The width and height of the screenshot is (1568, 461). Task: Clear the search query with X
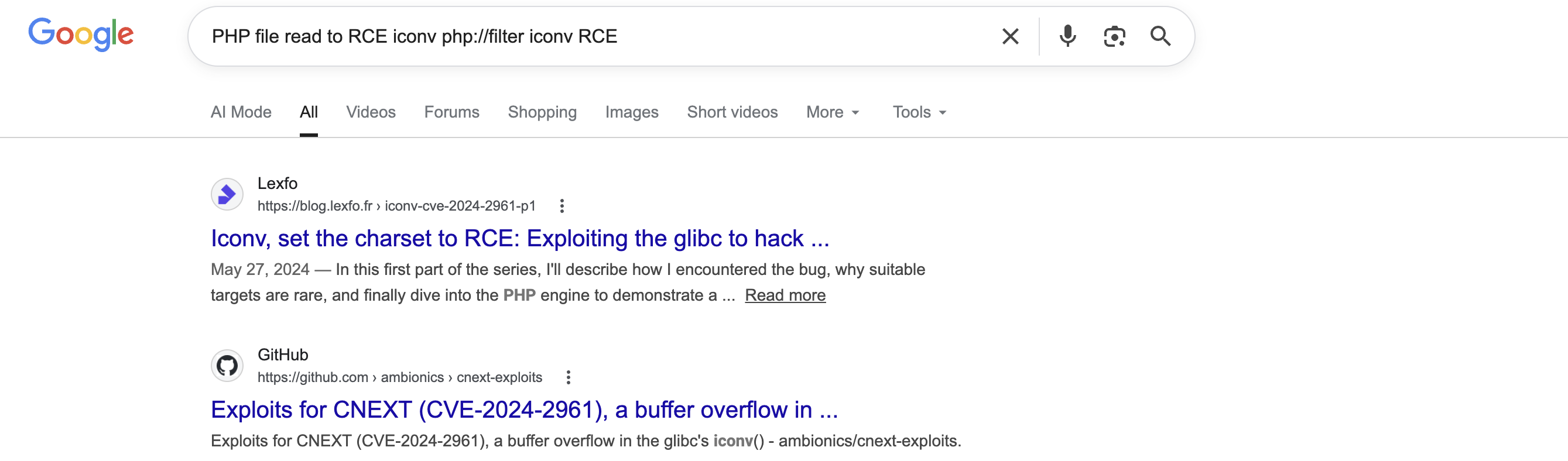pos(1010,36)
